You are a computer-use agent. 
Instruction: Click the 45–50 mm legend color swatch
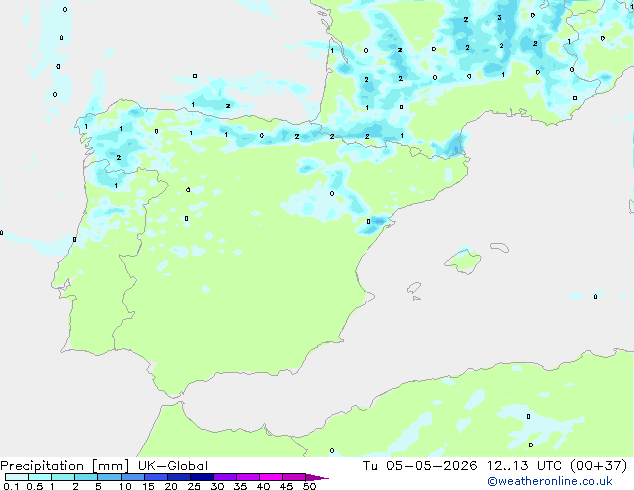294,477
